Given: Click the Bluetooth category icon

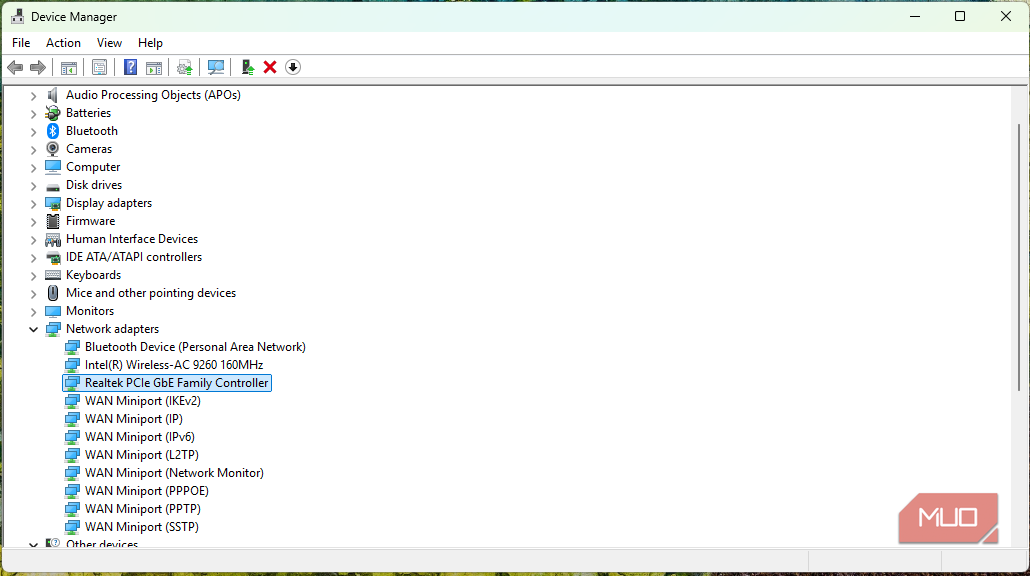Looking at the screenshot, I should [x=53, y=131].
